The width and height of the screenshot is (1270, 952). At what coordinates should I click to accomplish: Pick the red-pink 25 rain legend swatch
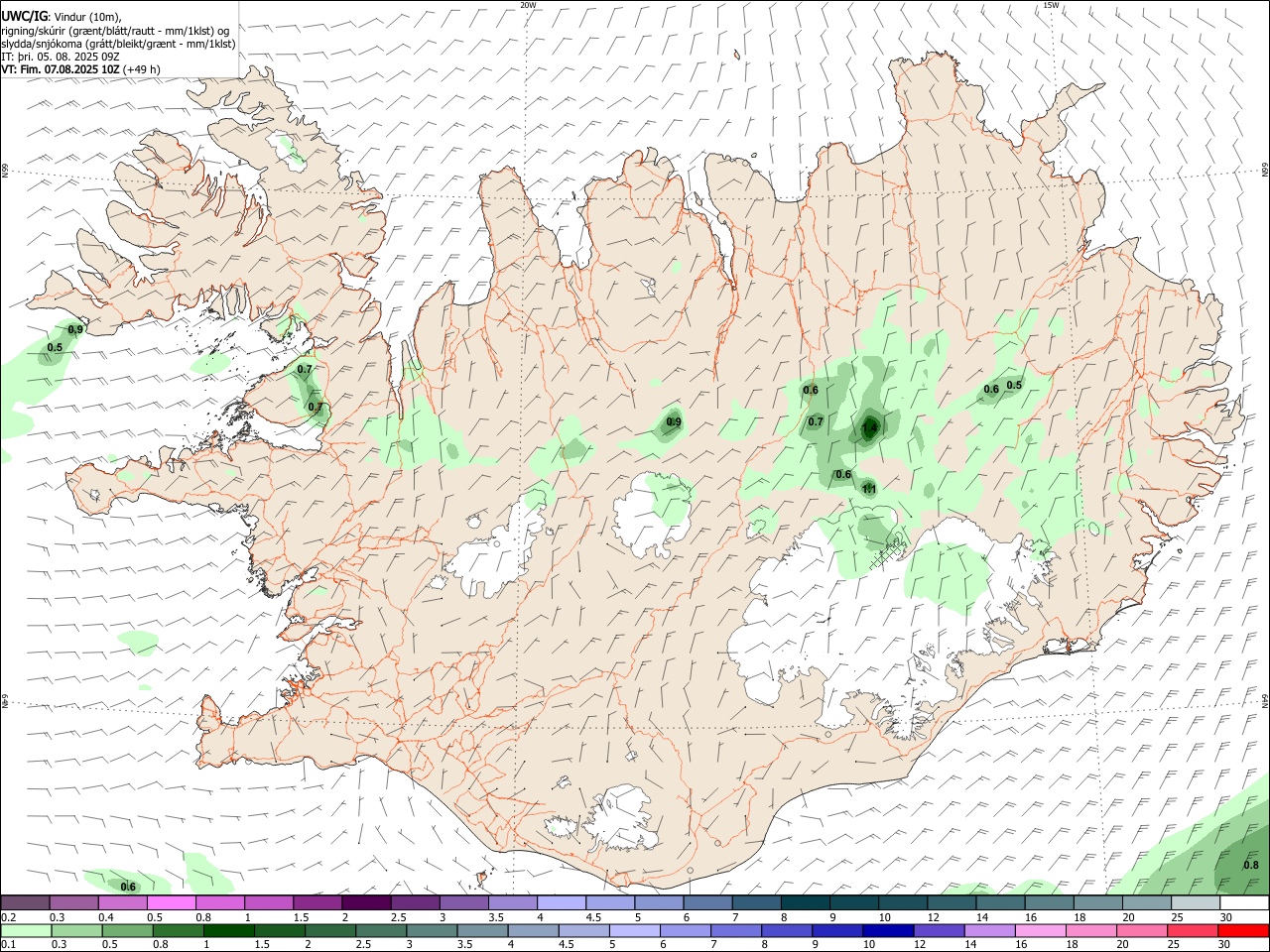[x=1192, y=930]
